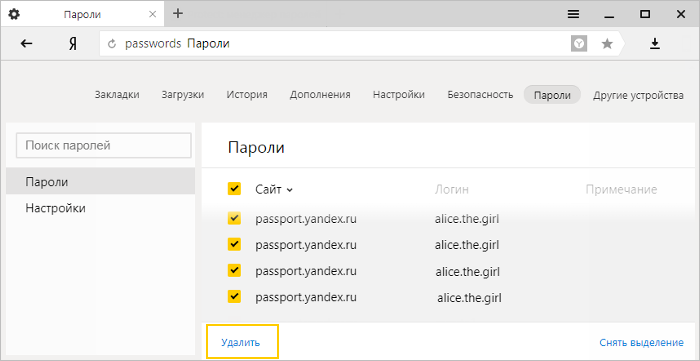Open a new tab with the plus button

[x=178, y=13]
